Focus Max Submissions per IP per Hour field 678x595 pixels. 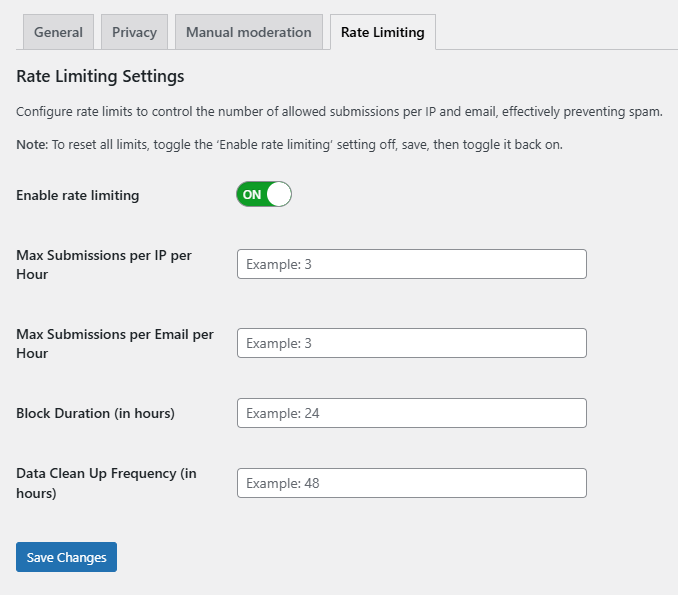412,264
